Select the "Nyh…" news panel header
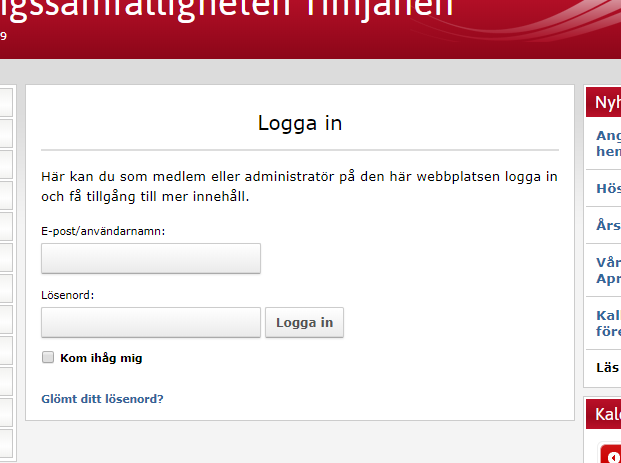This screenshot has width=621, height=463. pos(606,103)
